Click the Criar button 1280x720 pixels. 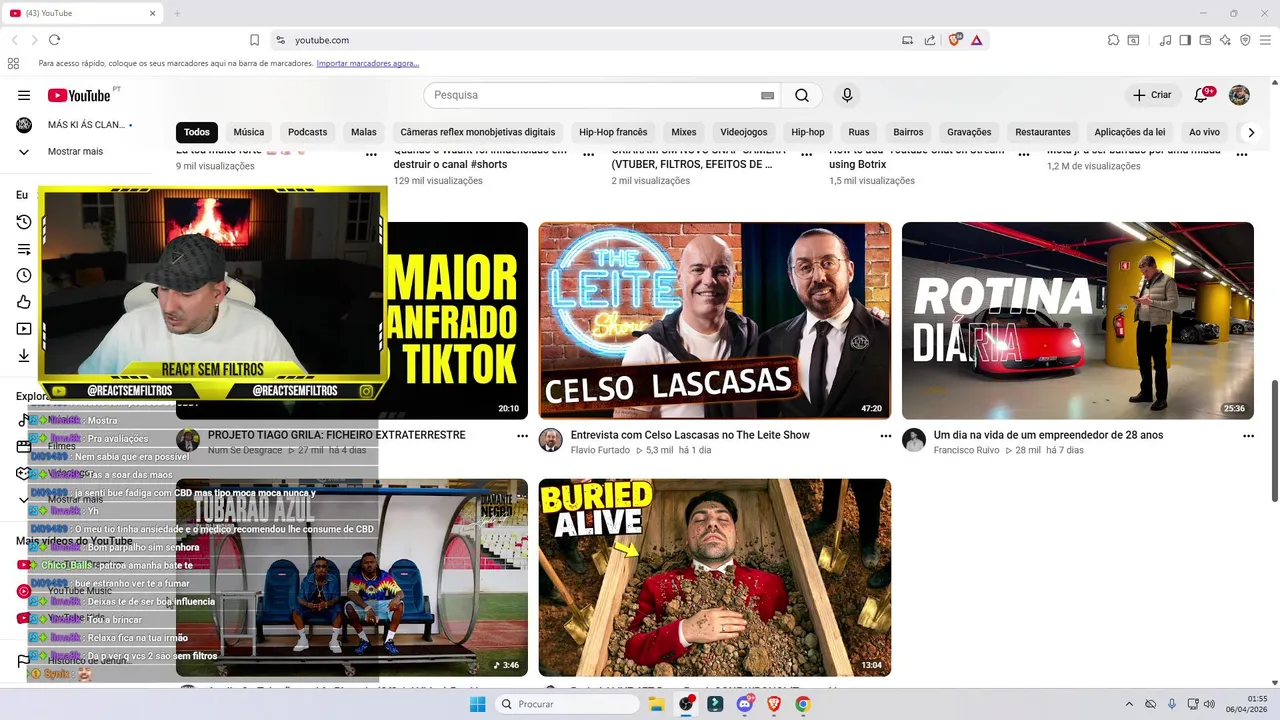coord(1152,95)
